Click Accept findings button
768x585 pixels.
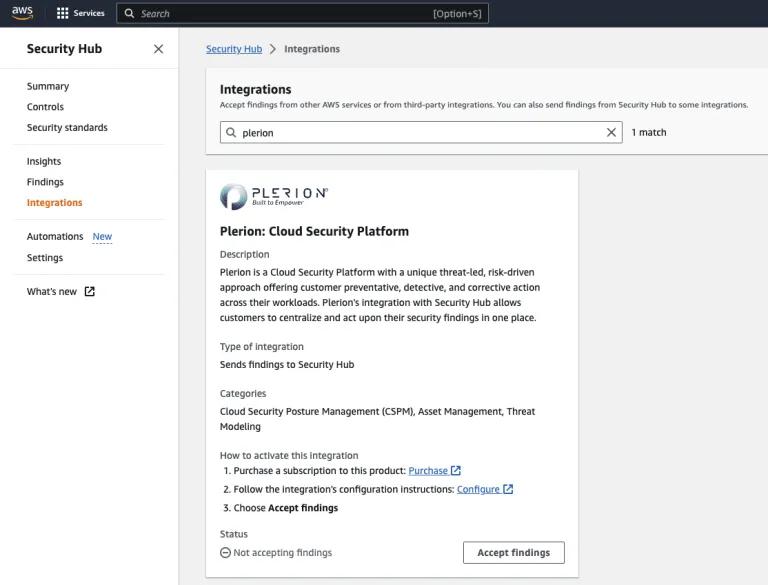513,553
